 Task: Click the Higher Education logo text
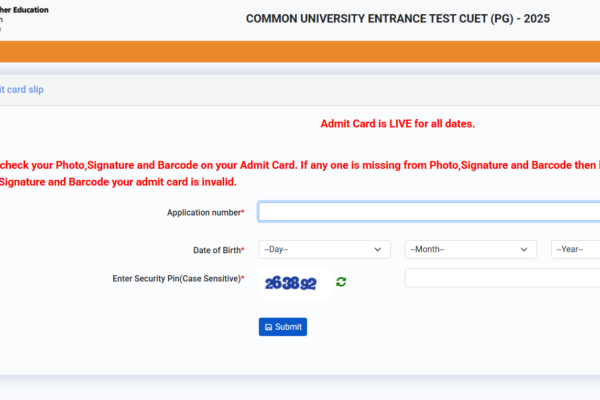[24, 10]
